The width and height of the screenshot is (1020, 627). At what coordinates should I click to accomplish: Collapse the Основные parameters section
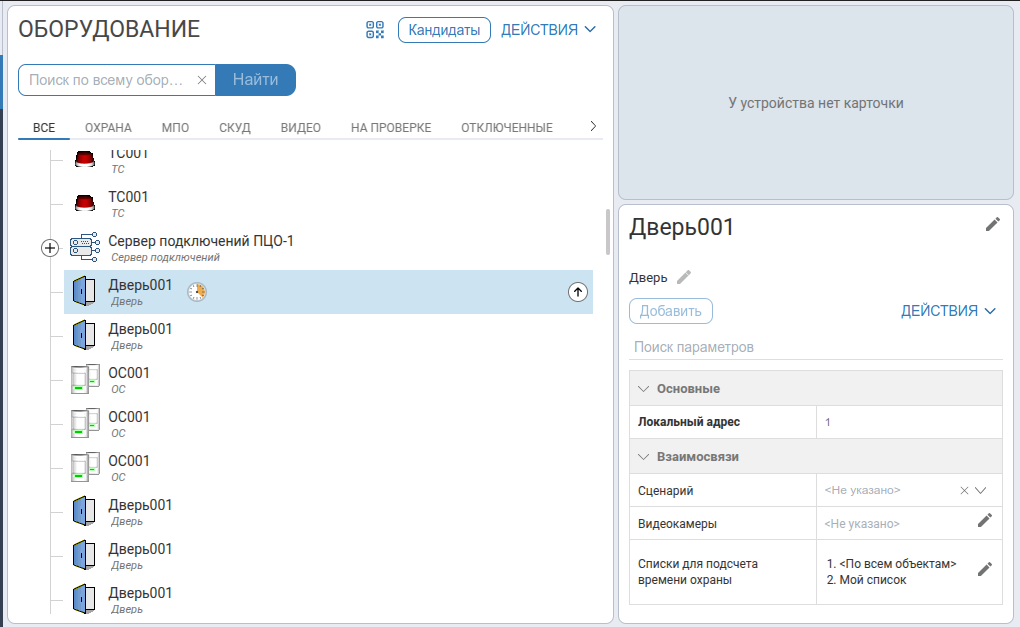tap(644, 388)
